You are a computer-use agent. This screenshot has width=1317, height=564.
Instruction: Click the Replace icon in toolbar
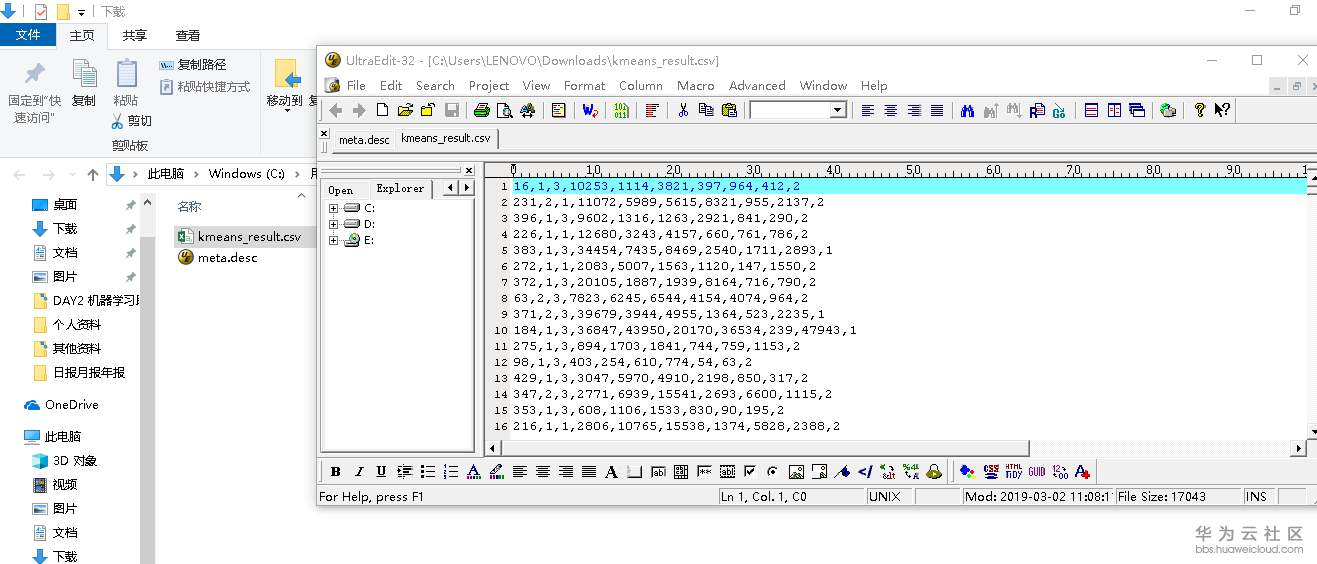click(1036, 110)
